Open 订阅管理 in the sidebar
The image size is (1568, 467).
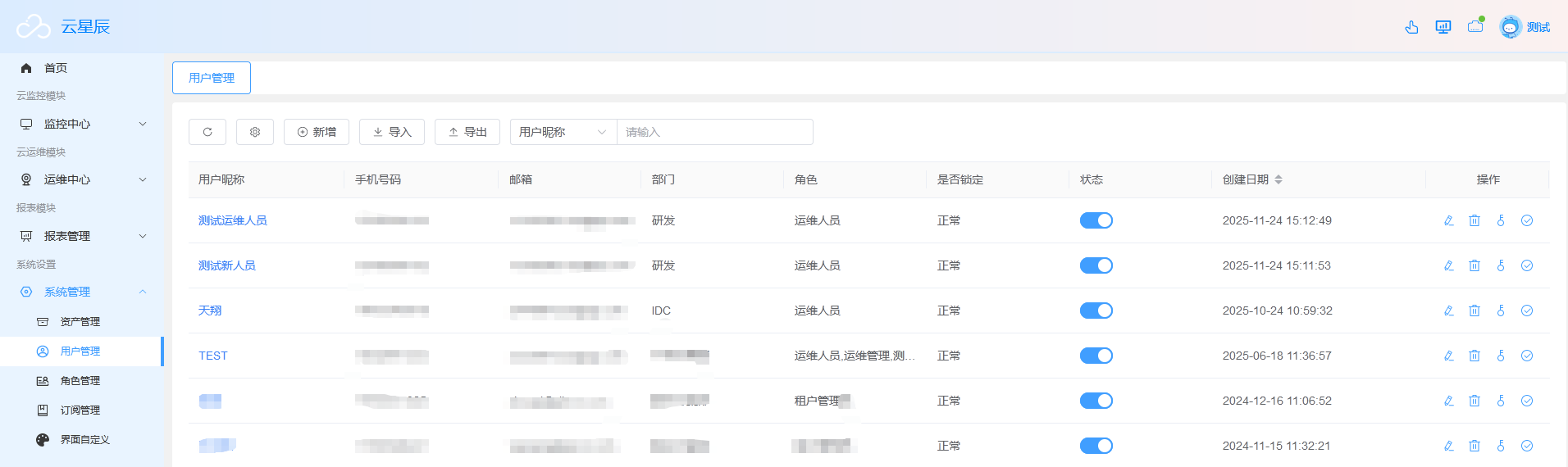tap(82, 410)
